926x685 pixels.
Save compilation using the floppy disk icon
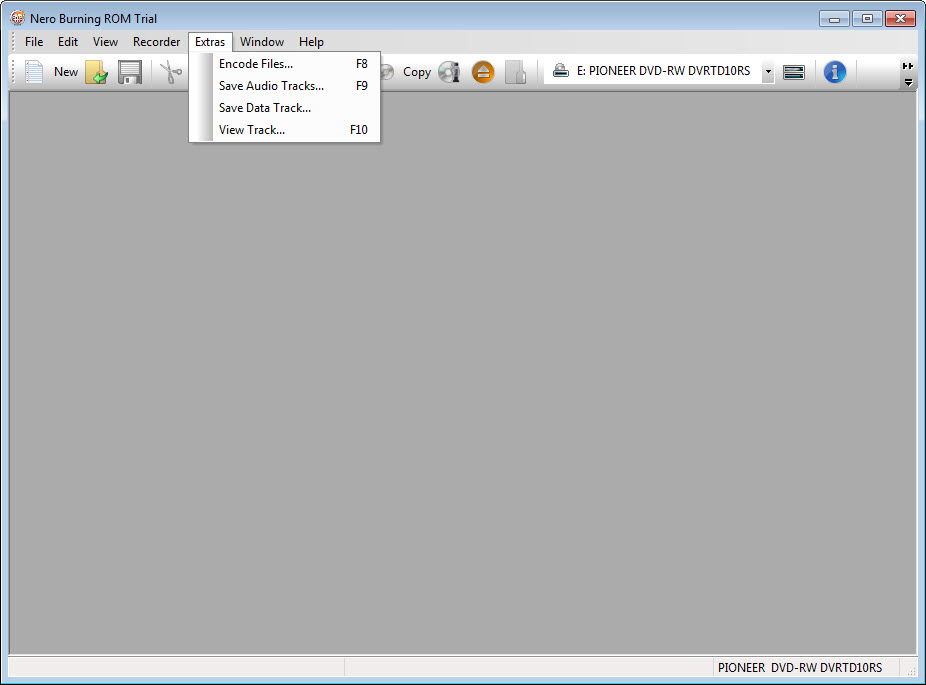(x=130, y=72)
